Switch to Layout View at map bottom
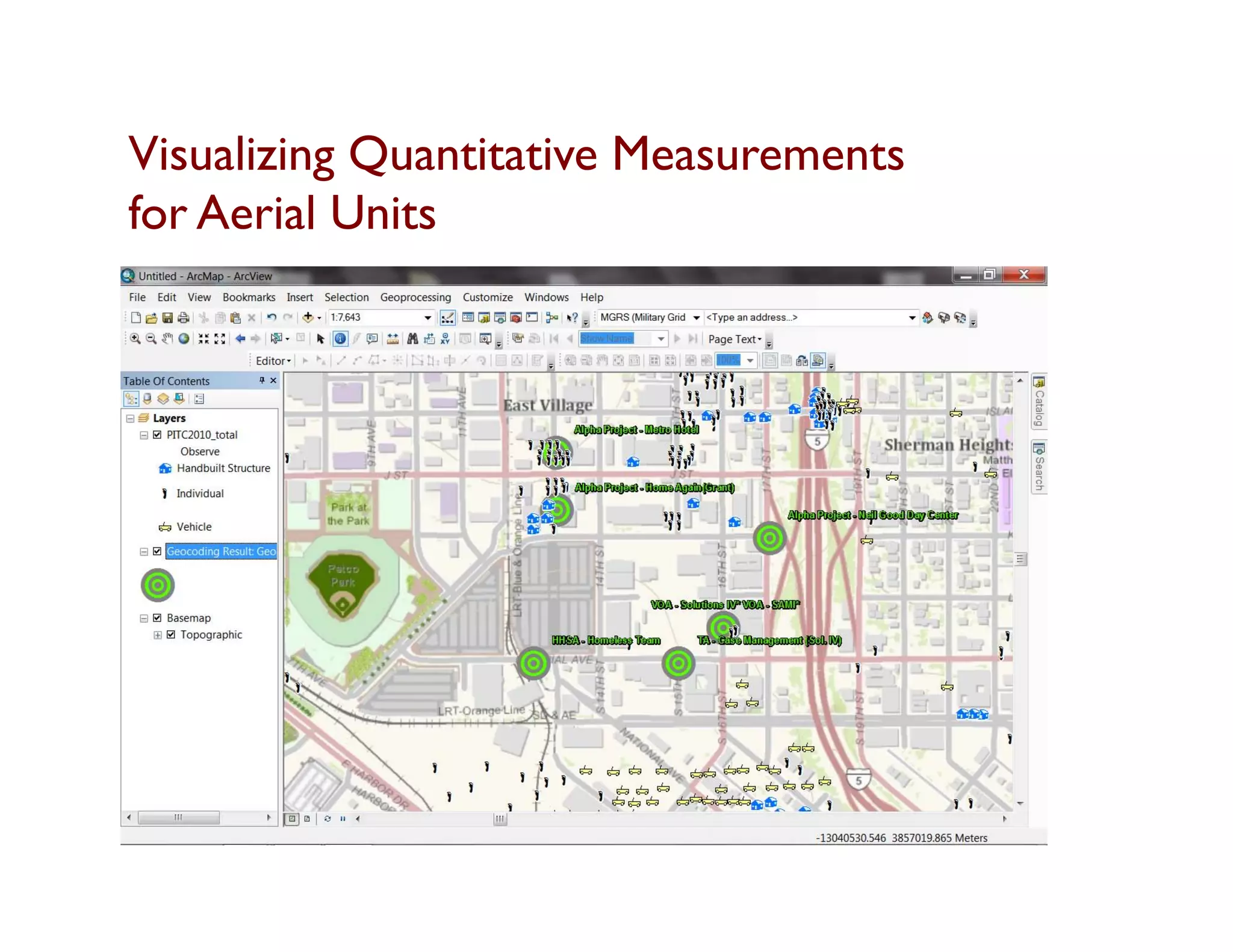1233x952 pixels. click(307, 819)
